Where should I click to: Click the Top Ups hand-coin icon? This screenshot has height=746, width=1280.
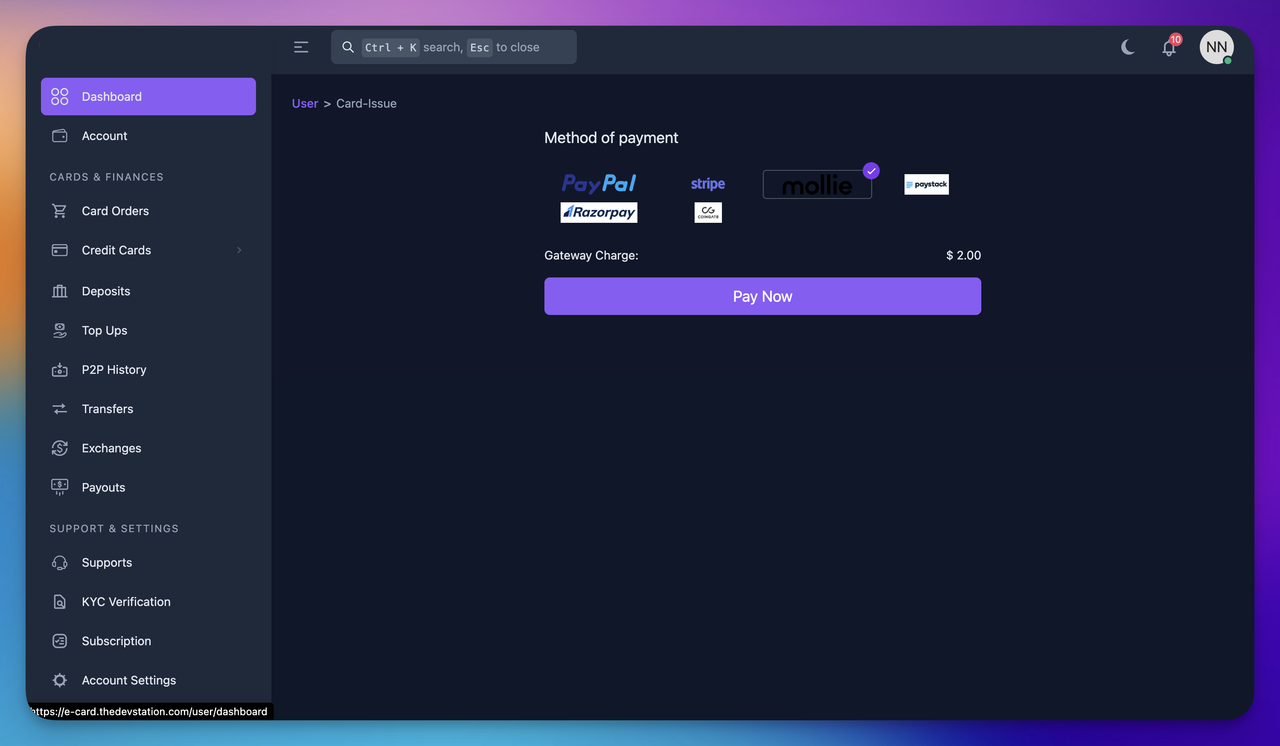[x=60, y=330]
